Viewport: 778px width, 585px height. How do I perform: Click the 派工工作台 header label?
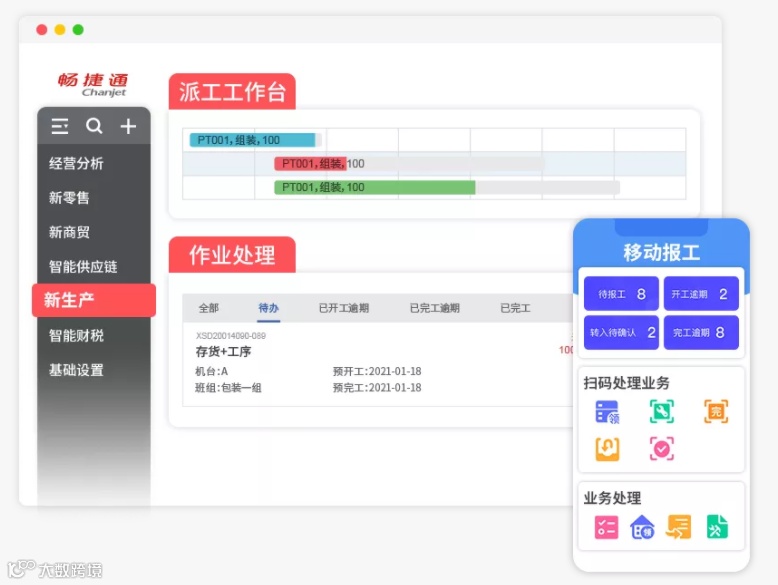click(x=232, y=92)
